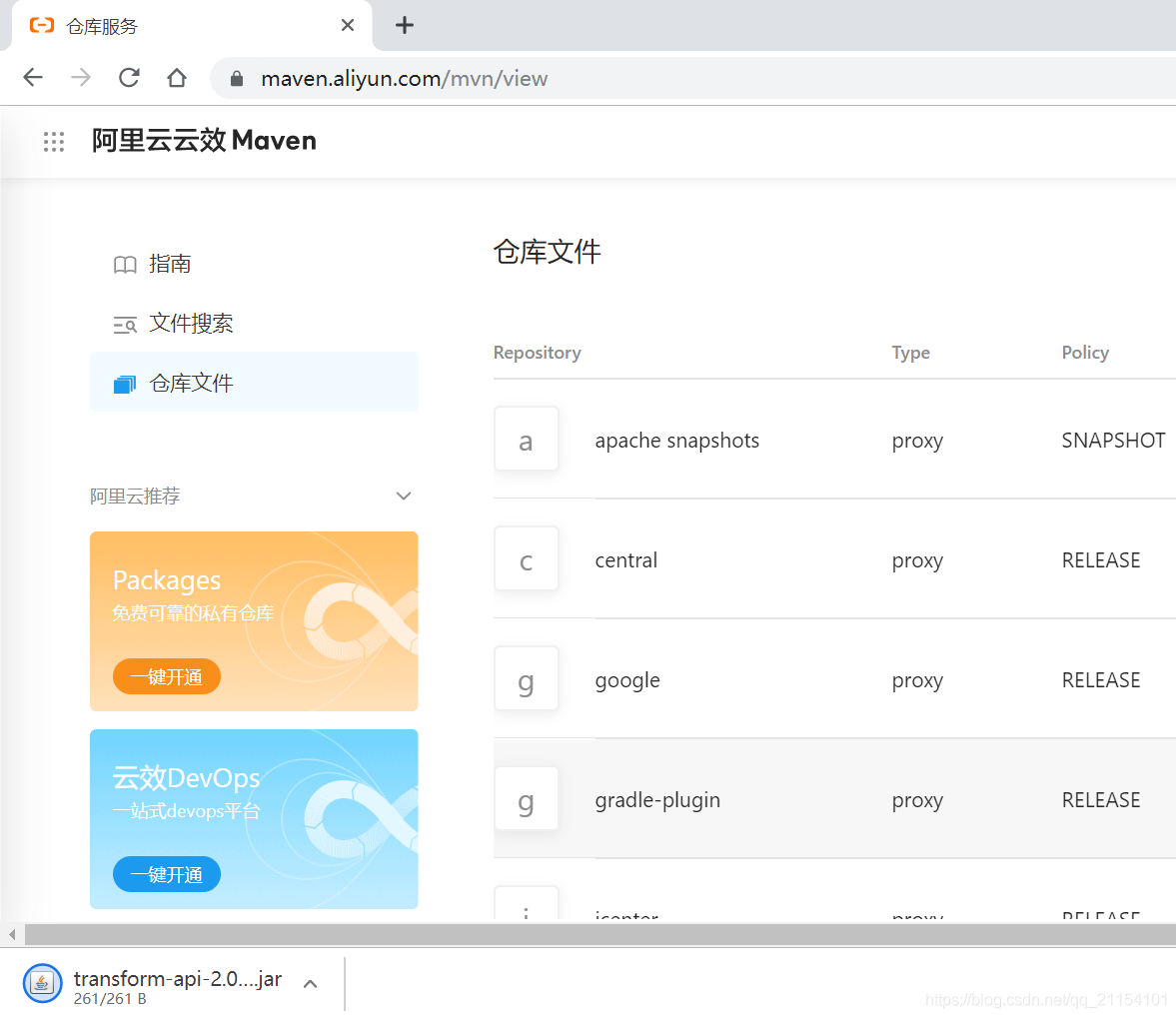Click the 阿里云云效 Maven title
This screenshot has height=1018, width=1176.
click(x=204, y=140)
